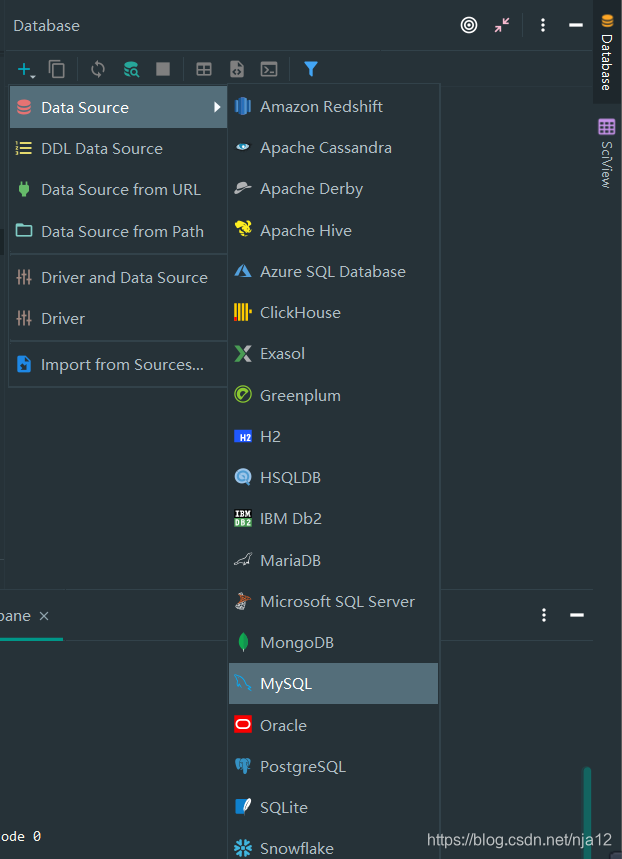Select HSQLDB data source
622x859 pixels.
click(x=333, y=477)
